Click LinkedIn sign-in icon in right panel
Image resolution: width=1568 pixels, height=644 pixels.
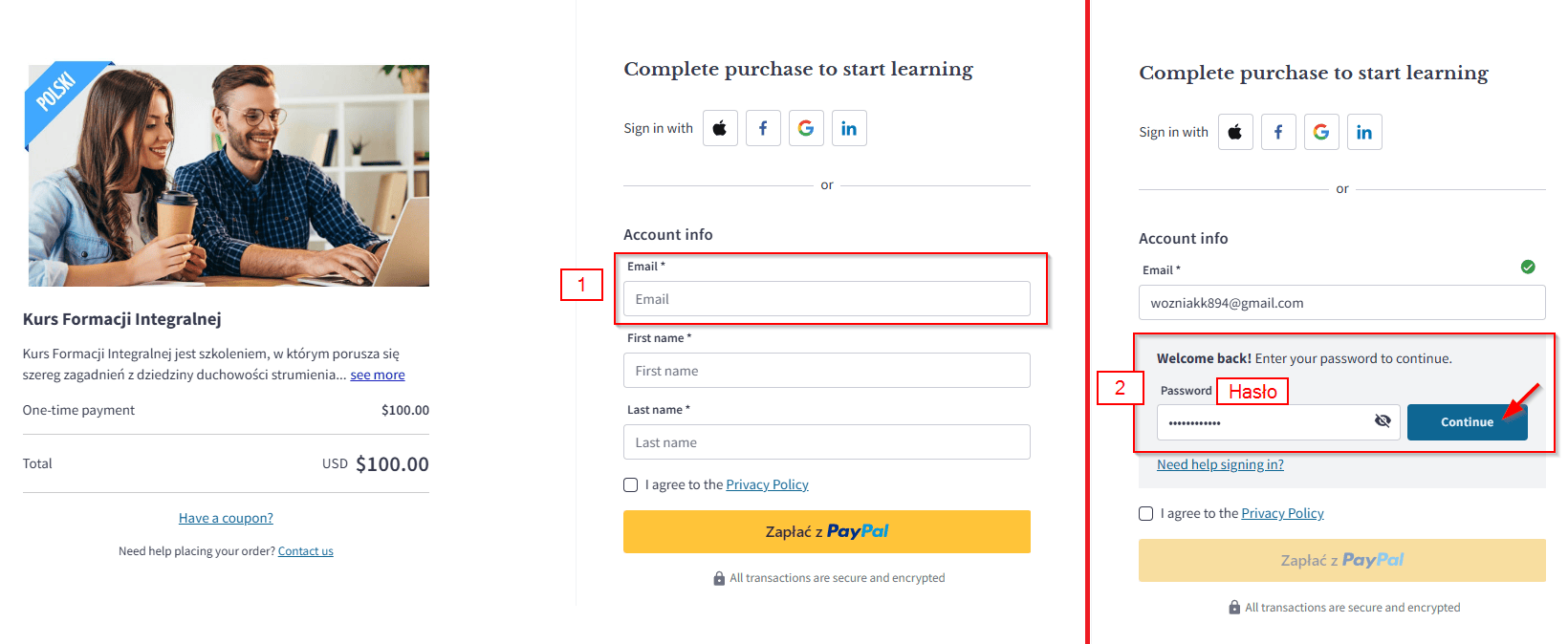point(1364,132)
